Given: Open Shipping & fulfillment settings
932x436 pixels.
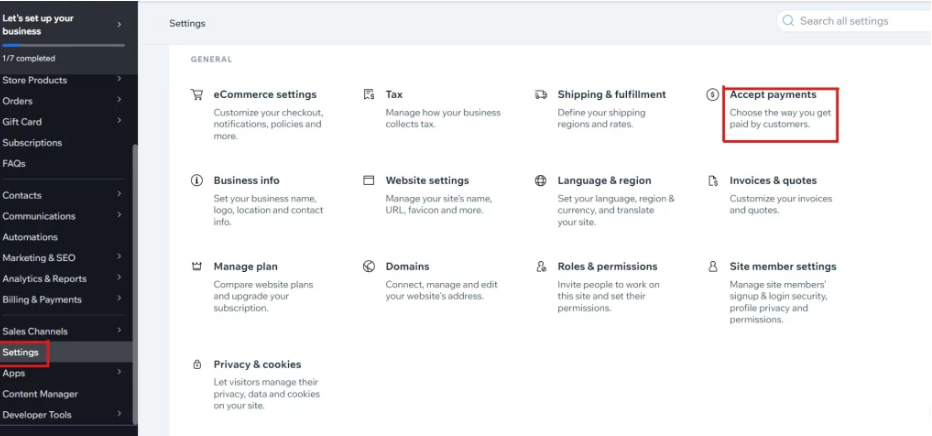Looking at the screenshot, I should (x=612, y=94).
